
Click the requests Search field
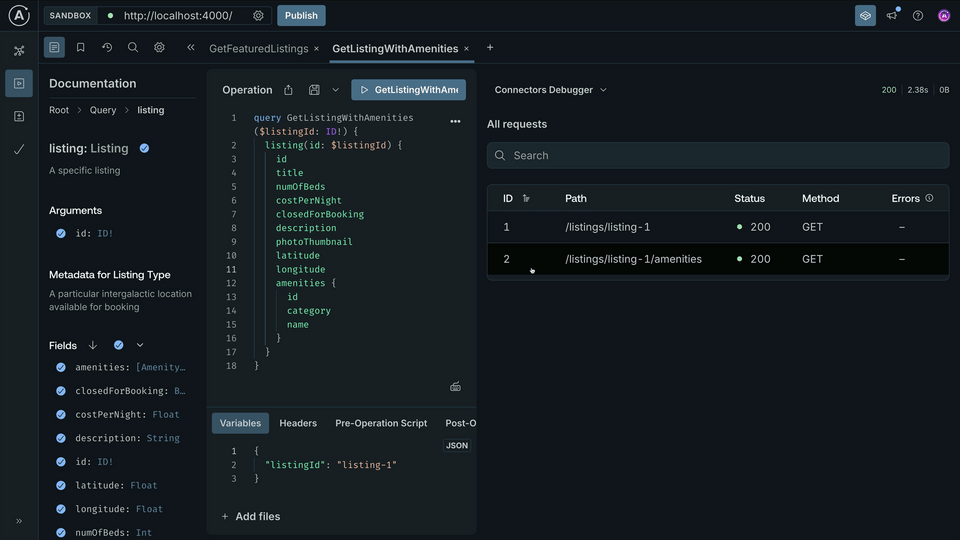(718, 156)
